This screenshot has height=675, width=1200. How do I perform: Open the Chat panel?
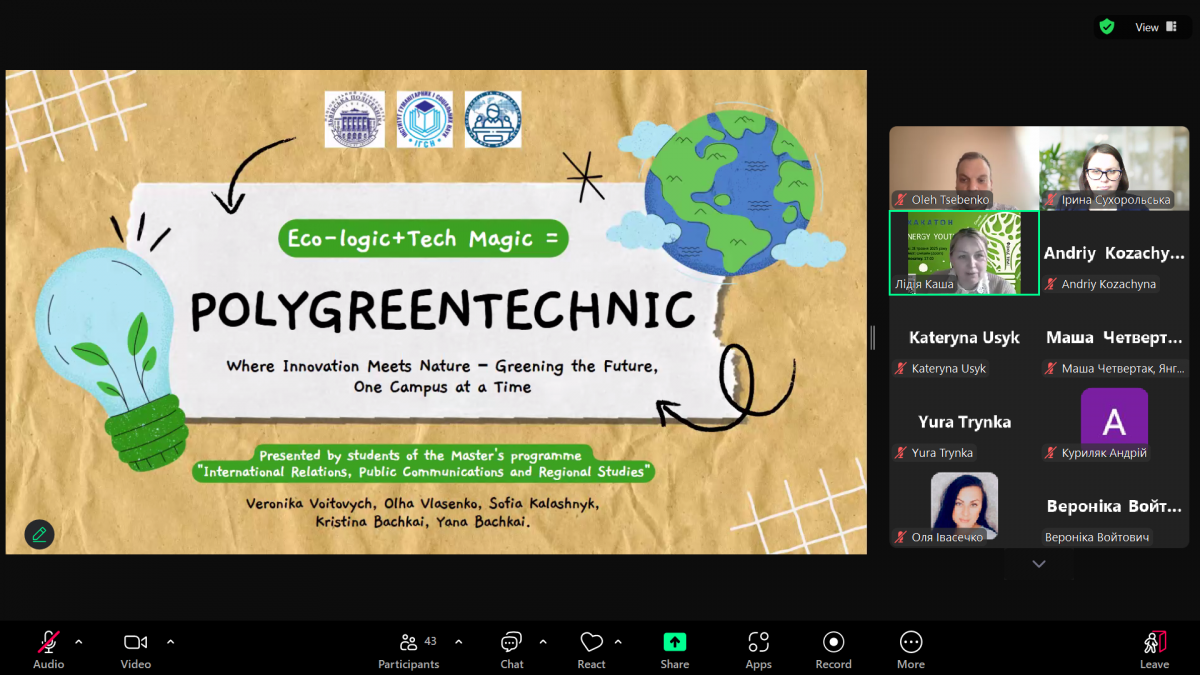coord(511,649)
